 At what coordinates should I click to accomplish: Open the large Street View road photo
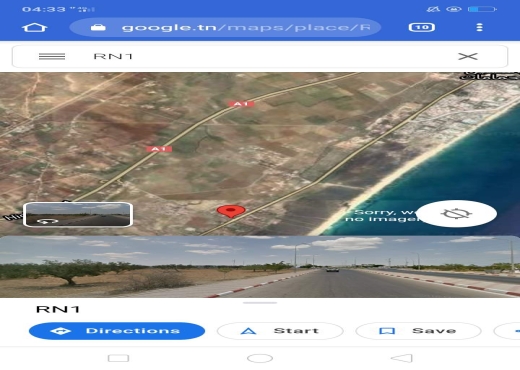260,267
